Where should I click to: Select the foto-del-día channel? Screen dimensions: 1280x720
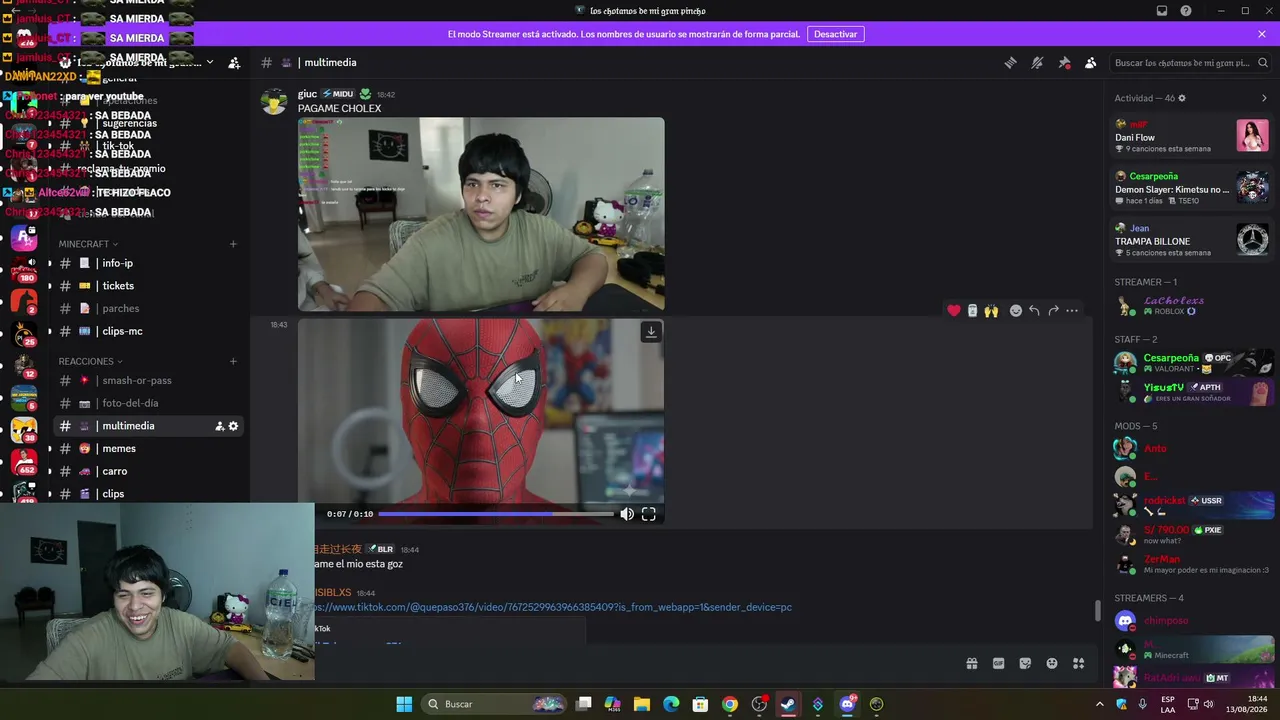click(x=148, y=403)
